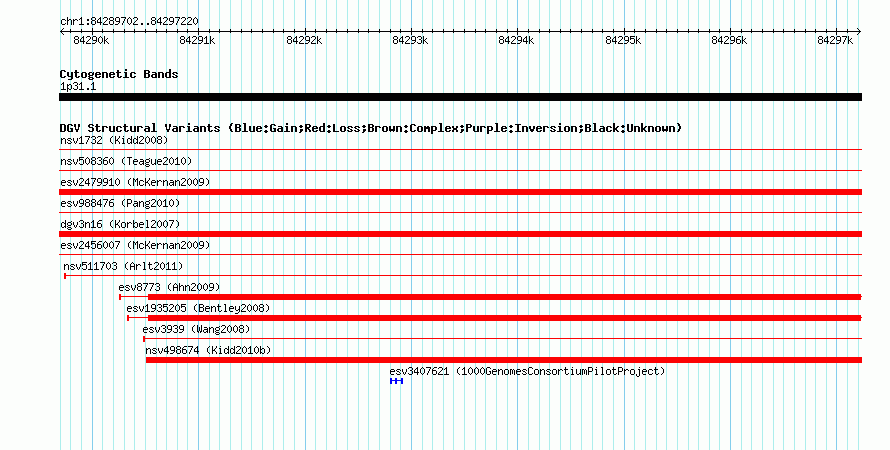Select esv3407621 (1000GenomesConsortiumPilotProject) label

527,371
